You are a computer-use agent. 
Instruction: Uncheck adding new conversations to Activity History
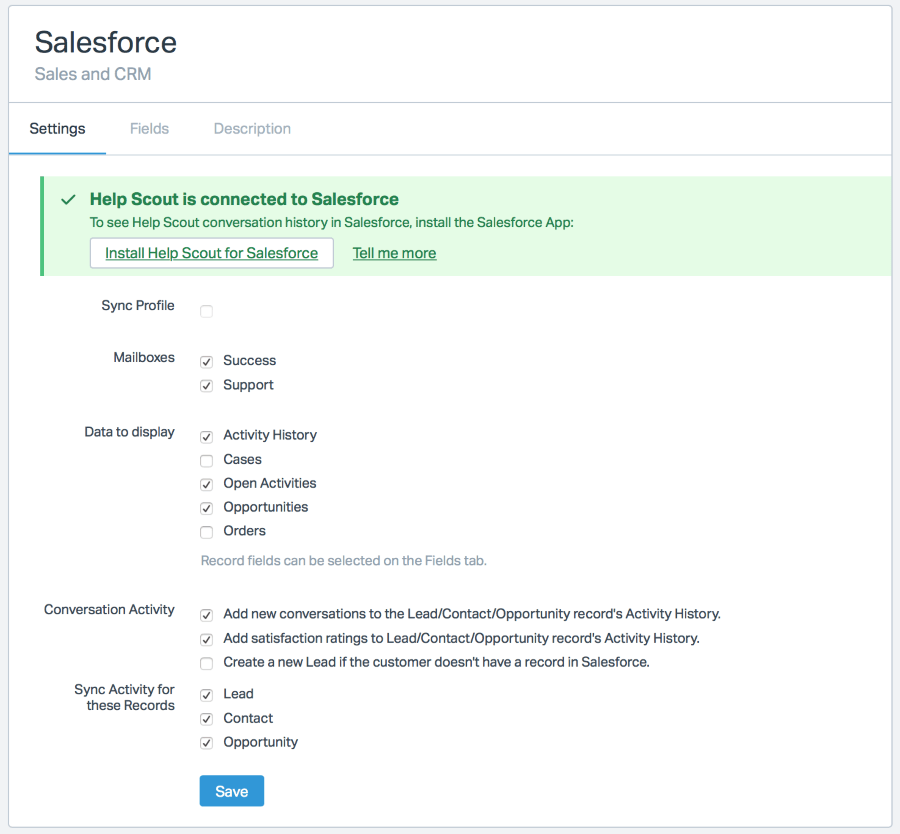pos(206,615)
